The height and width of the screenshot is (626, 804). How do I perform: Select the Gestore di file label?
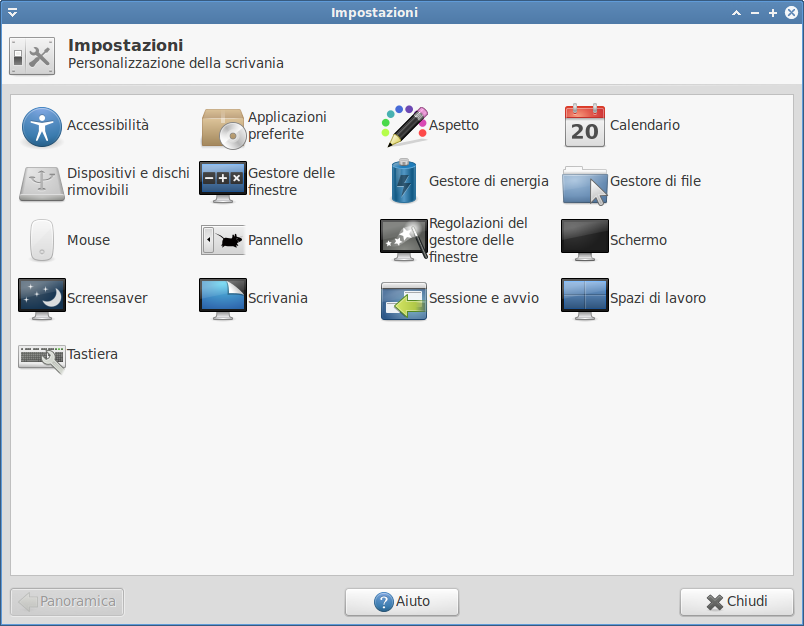[655, 181]
